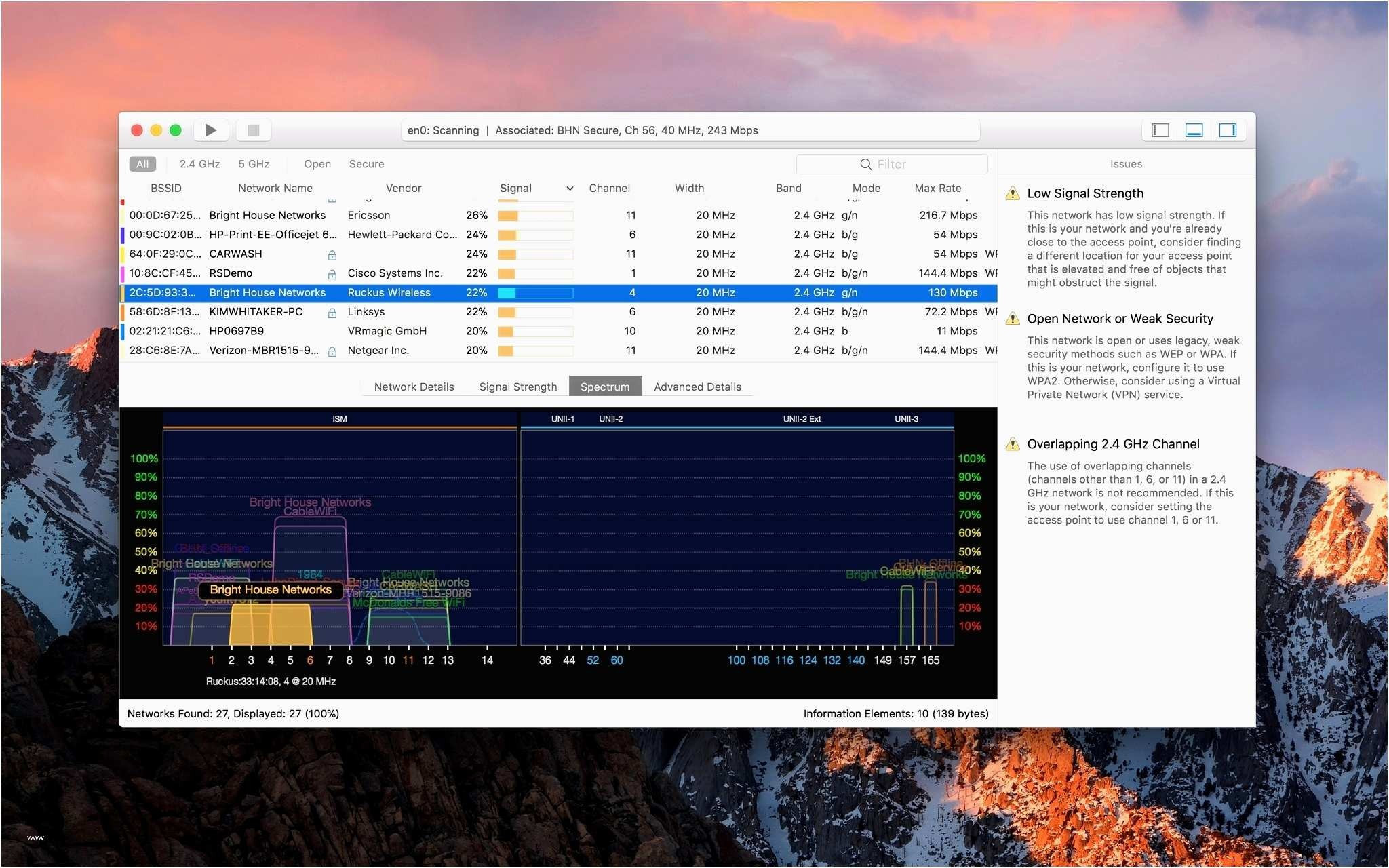Click the Spectrum tab icon

(603, 386)
